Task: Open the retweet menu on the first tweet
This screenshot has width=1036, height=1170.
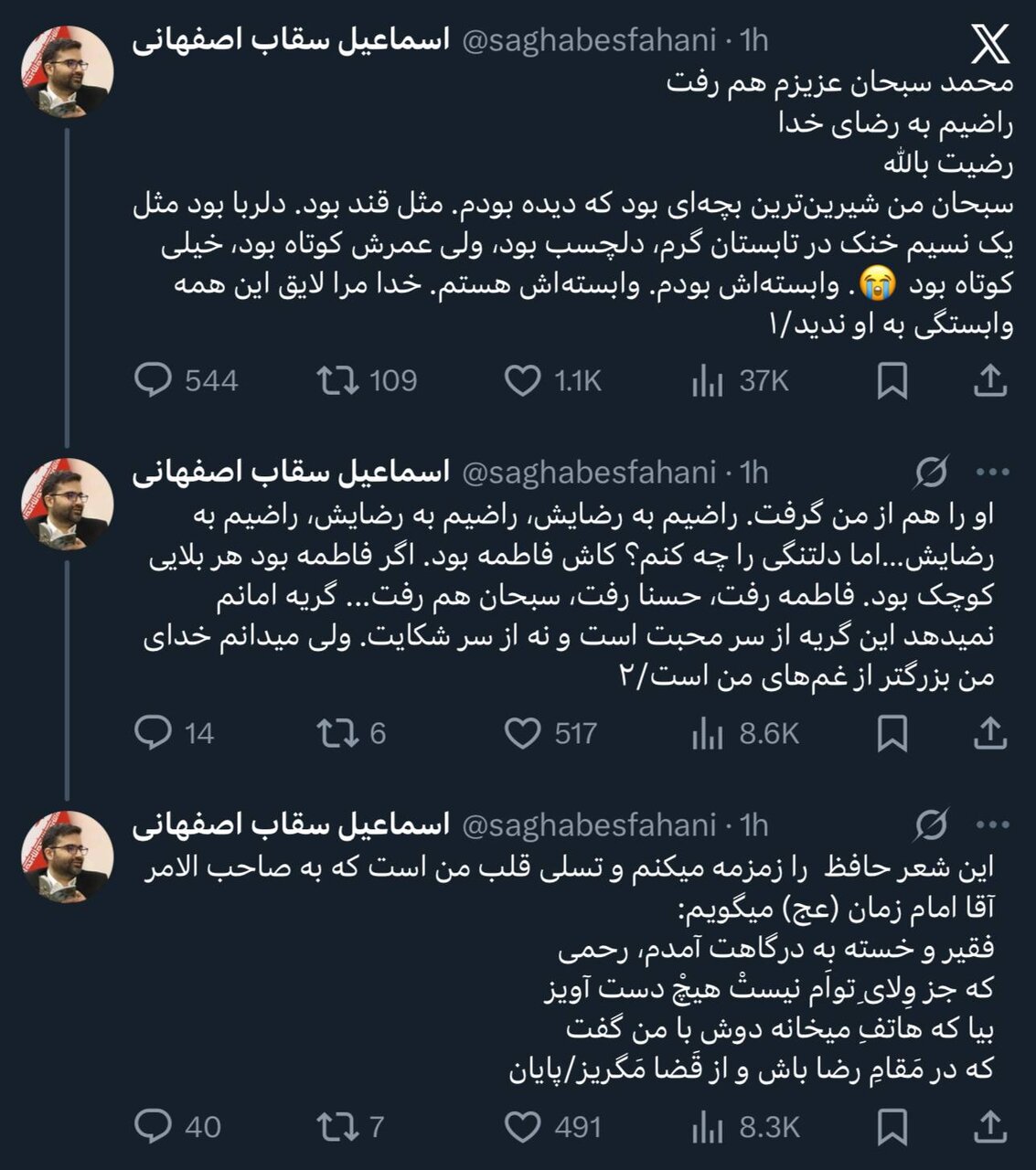Action: click(338, 383)
